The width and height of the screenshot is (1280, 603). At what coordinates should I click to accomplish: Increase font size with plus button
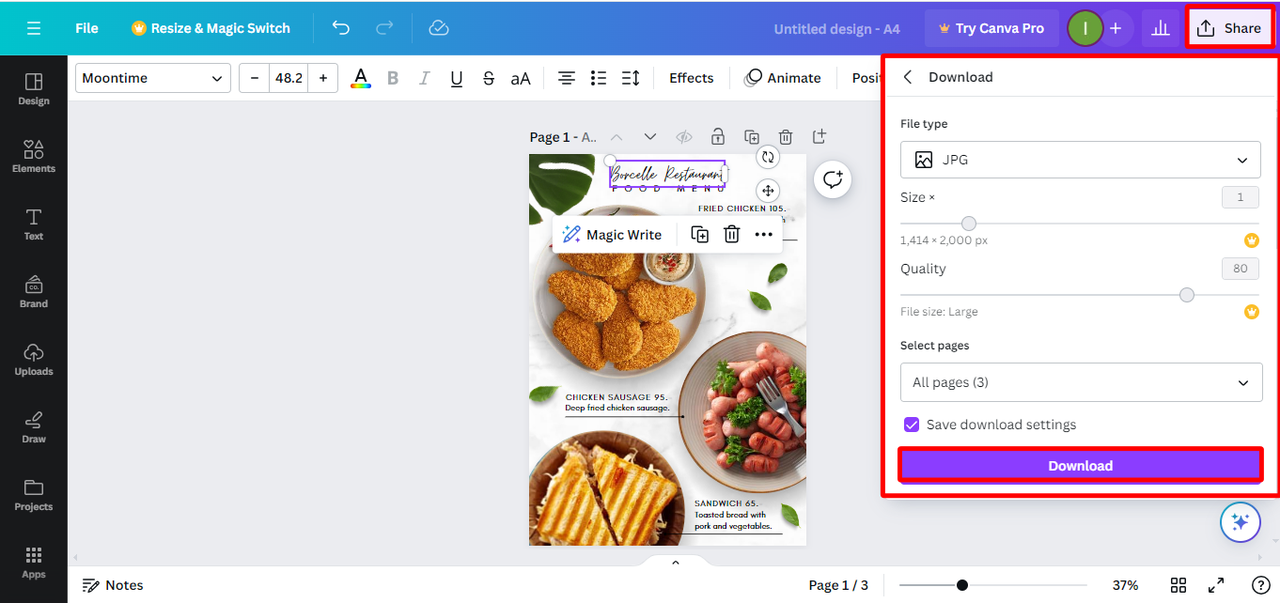click(x=323, y=78)
